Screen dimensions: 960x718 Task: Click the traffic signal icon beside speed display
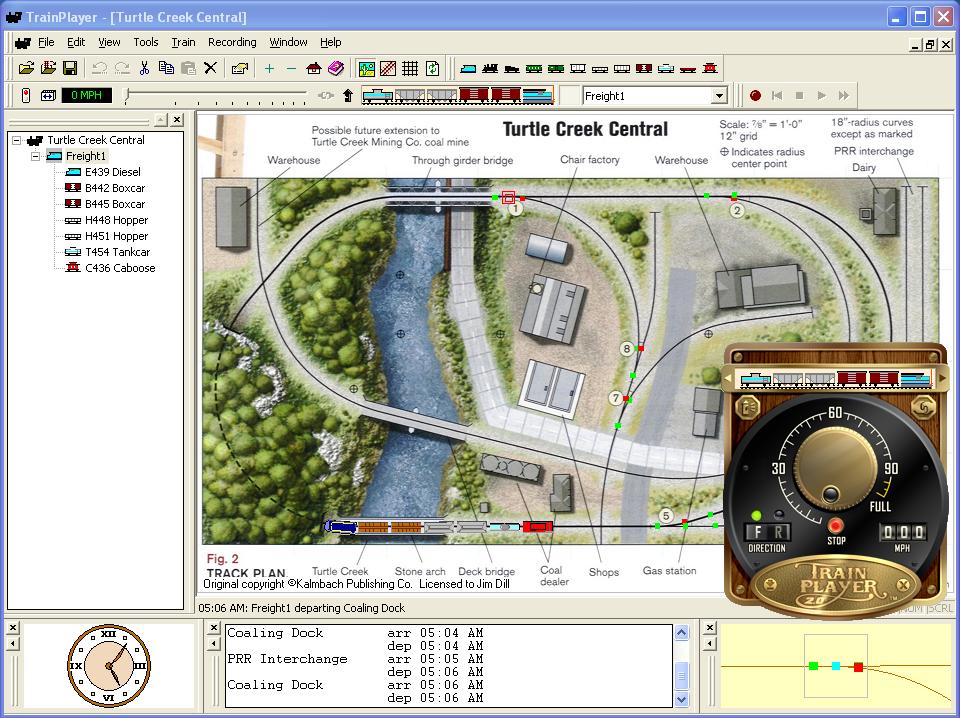click(x=26, y=95)
